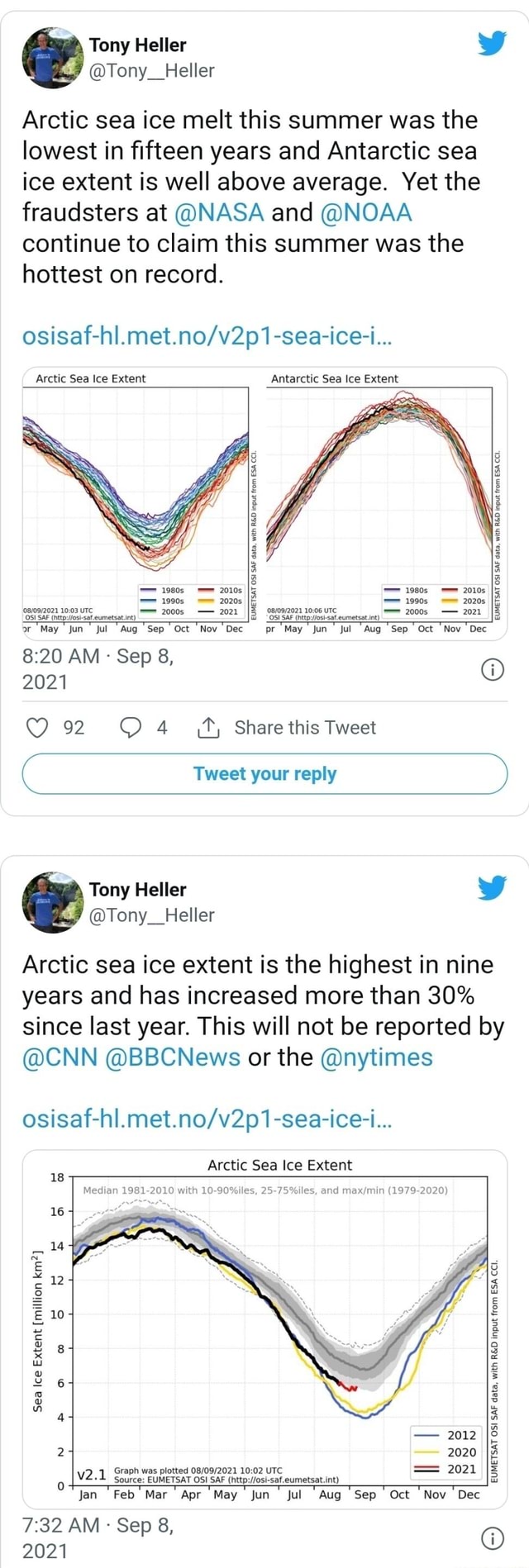Click the info icon beside the 8:20 AM timestamp

[x=493, y=670]
